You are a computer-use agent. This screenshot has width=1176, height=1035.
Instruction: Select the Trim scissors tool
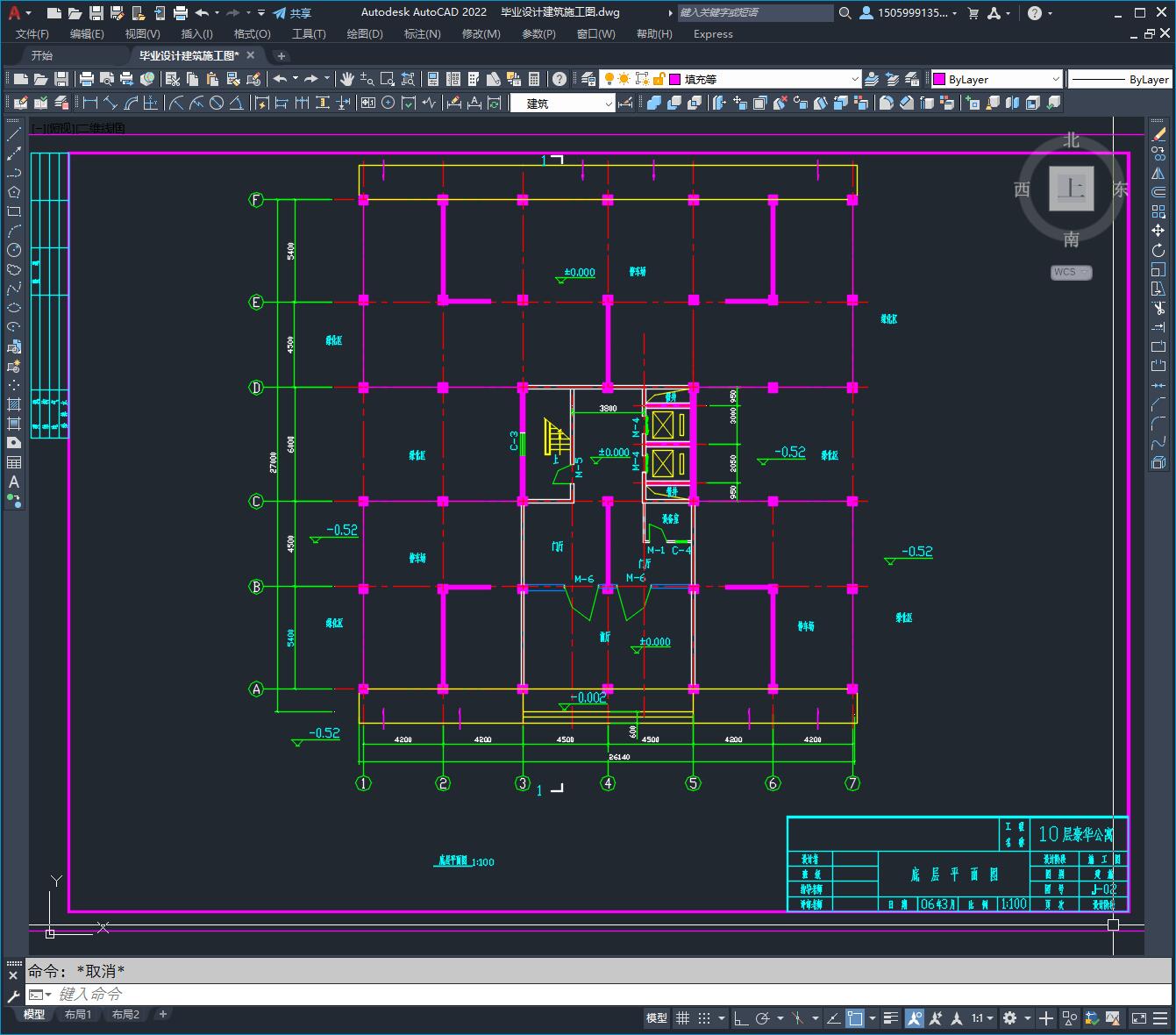pos(1158,308)
